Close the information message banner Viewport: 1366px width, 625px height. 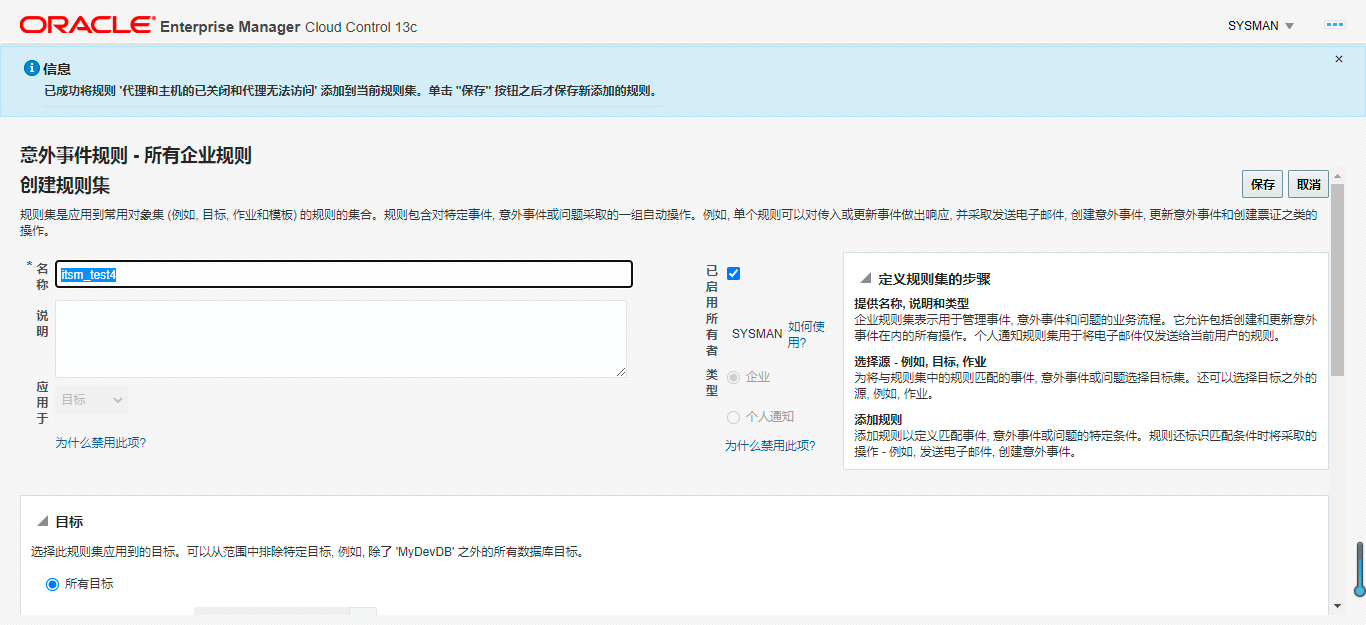point(1339,59)
